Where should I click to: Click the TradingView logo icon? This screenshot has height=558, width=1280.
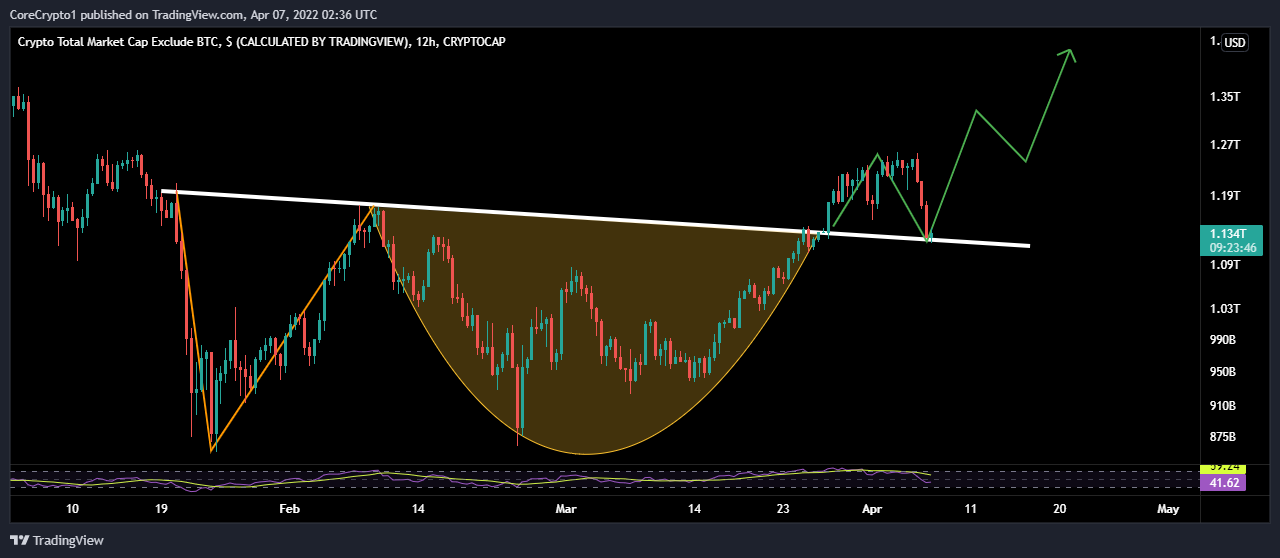pyautogui.click(x=18, y=541)
